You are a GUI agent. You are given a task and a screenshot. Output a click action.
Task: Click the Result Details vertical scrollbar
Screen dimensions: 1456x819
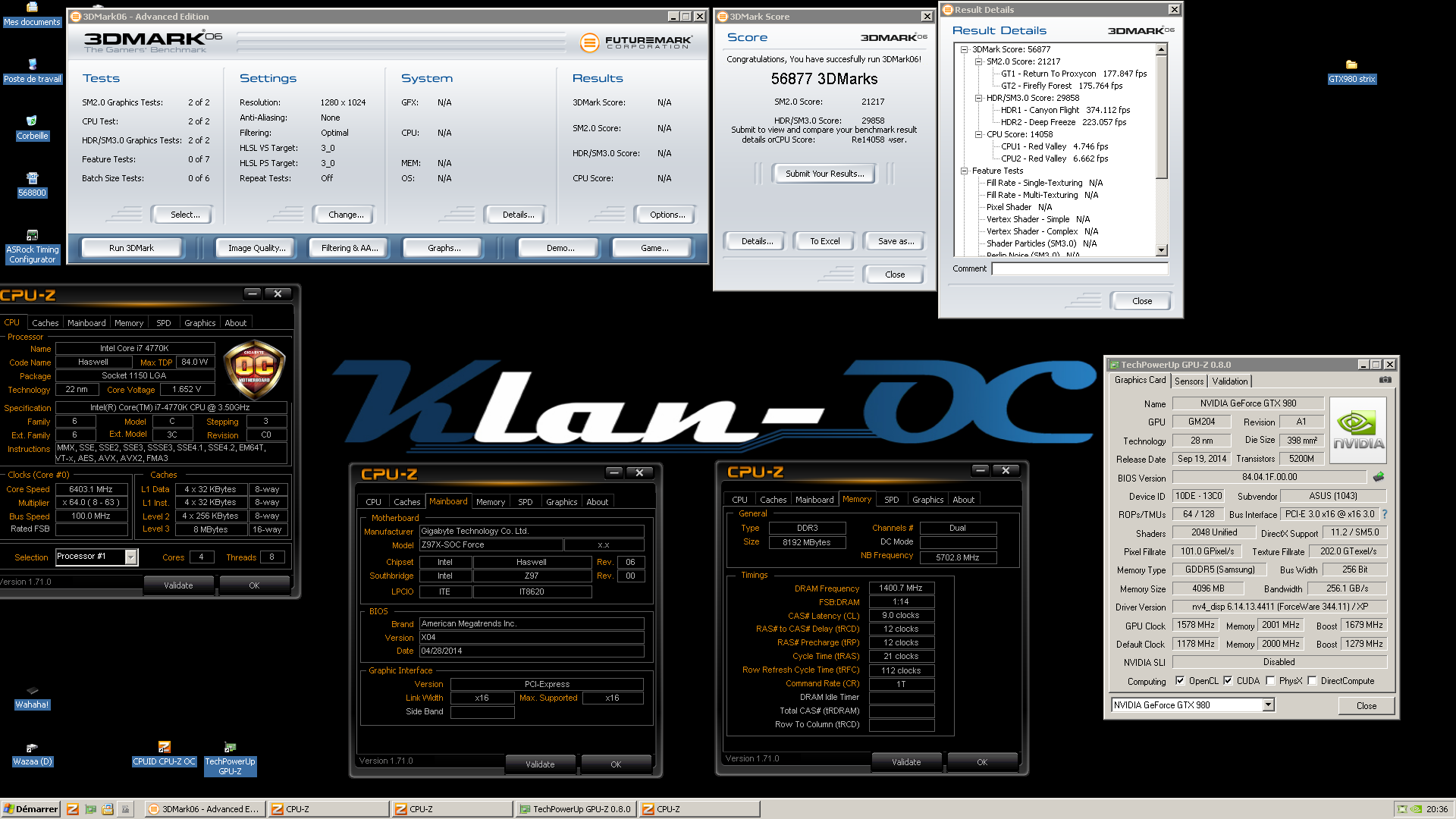tap(1161, 150)
